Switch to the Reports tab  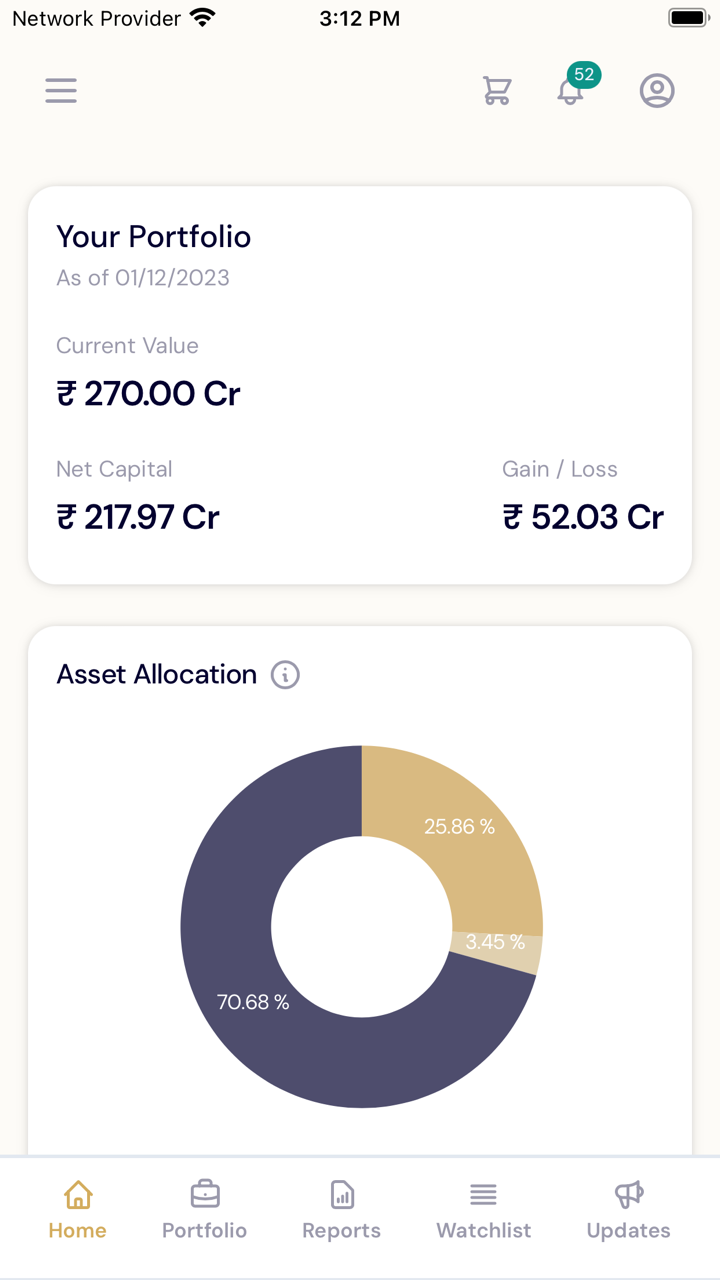[x=342, y=1230]
